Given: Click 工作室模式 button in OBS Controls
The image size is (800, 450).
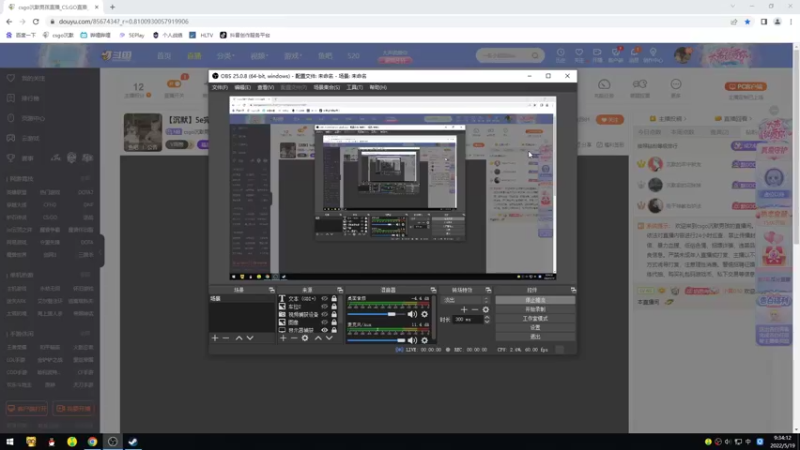Looking at the screenshot, I should click(x=535, y=318).
